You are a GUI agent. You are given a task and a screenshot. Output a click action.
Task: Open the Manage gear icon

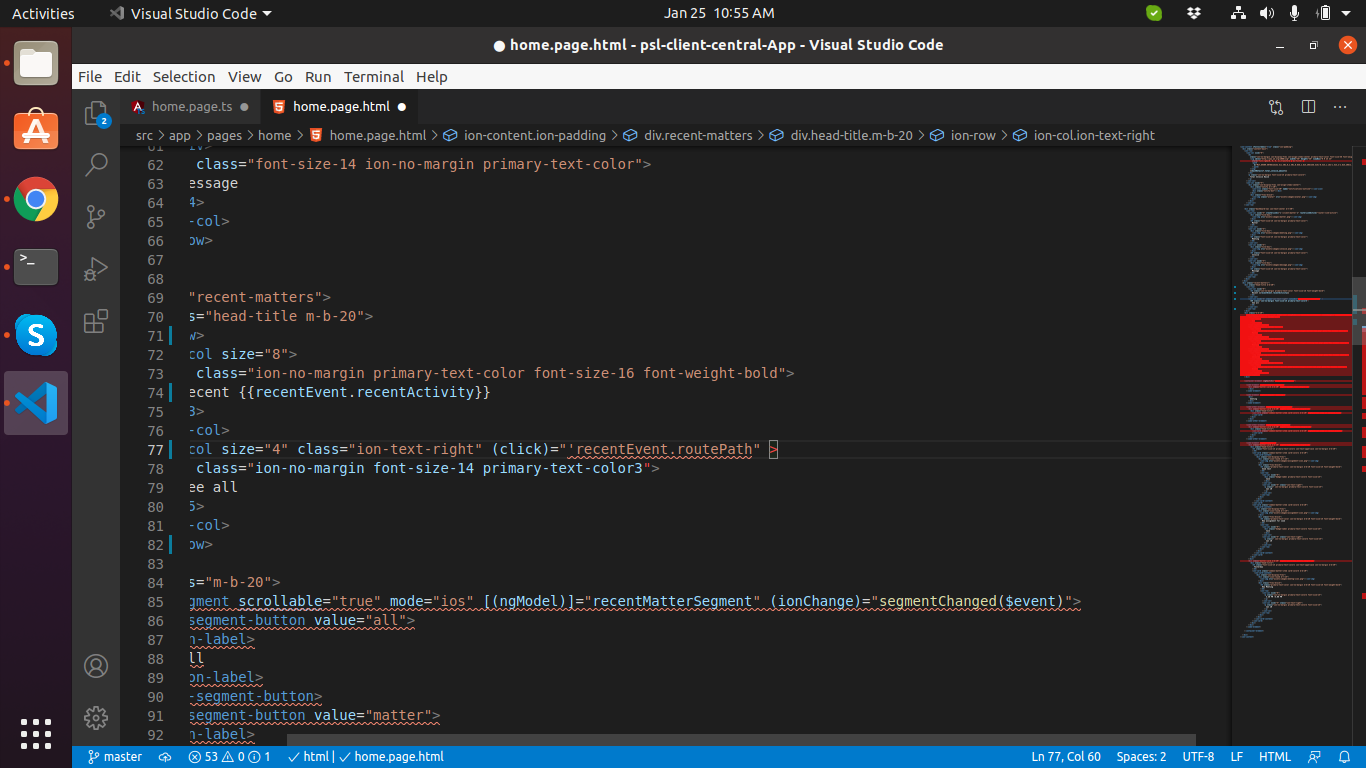(x=96, y=717)
